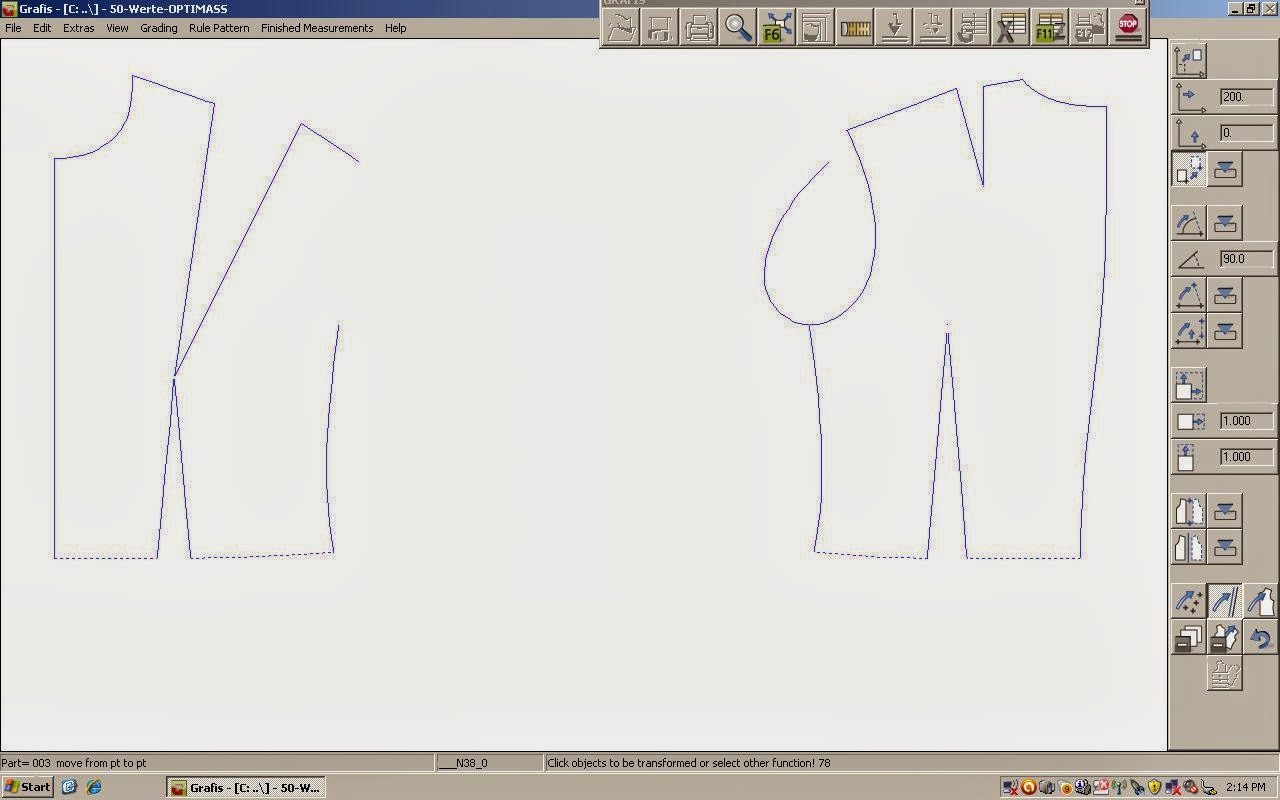
Task: Open down-arrow button beside lower mirror icon
Action: click(x=1225, y=547)
